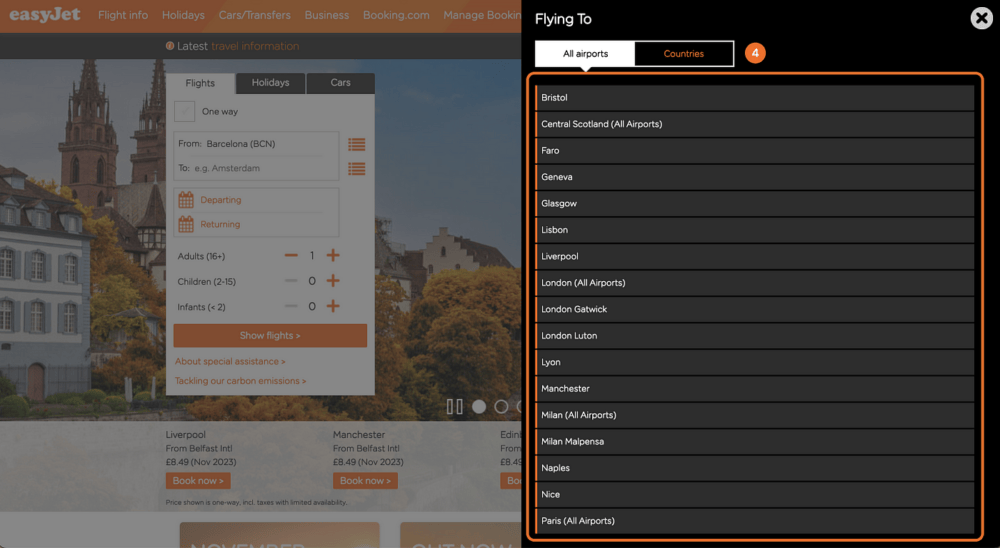
Task: Click the From Barcelona input field
Action: 256,144
